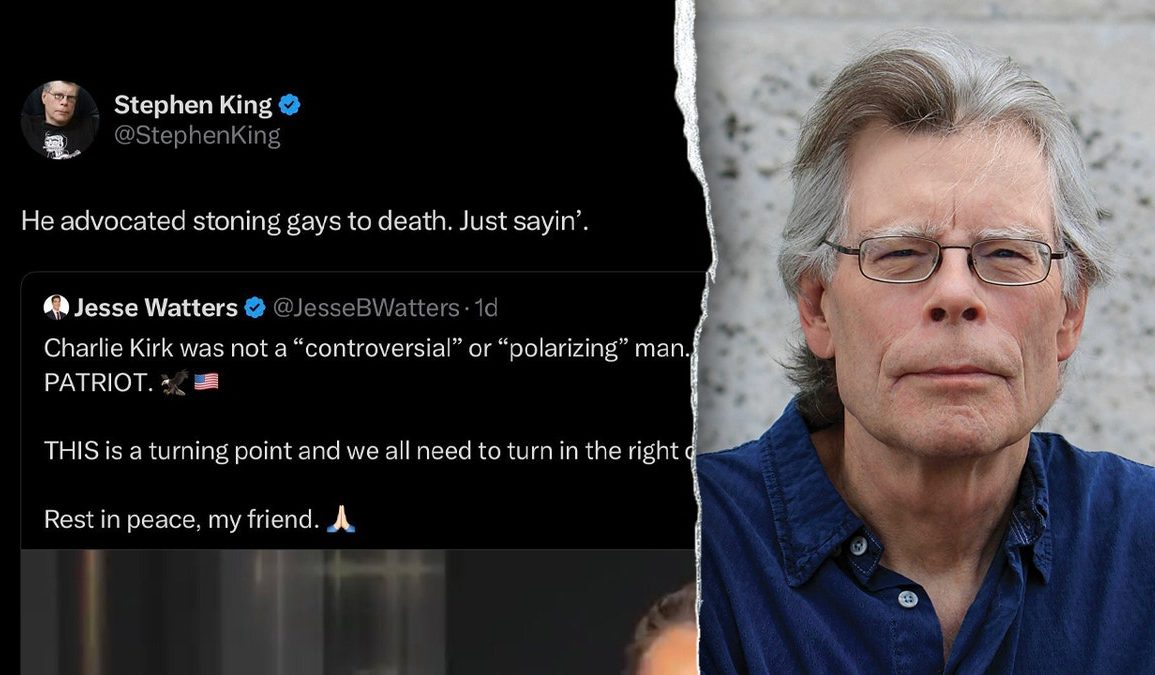Click the "Rest in peace, my friend" line
The width and height of the screenshot is (1155, 675).
pos(181,520)
